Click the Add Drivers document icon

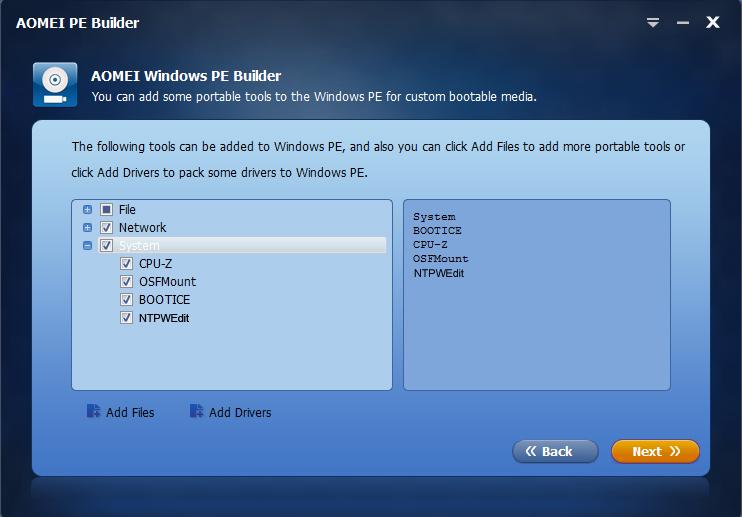(x=196, y=411)
